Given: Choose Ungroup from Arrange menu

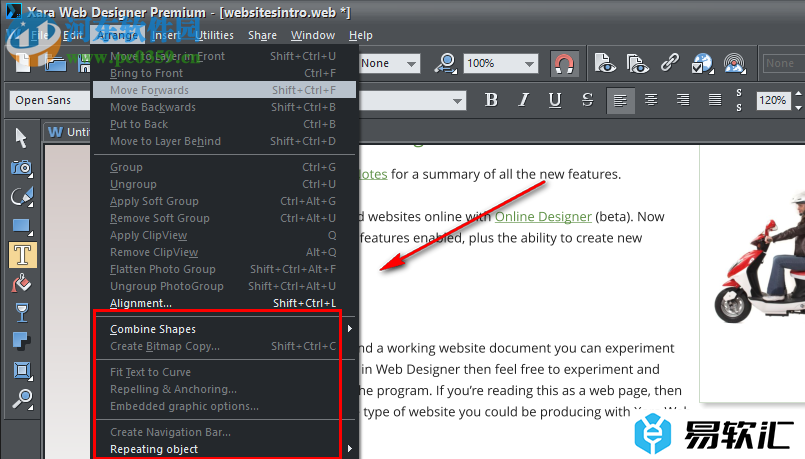Looking at the screenshot, I should pos(224,184).
